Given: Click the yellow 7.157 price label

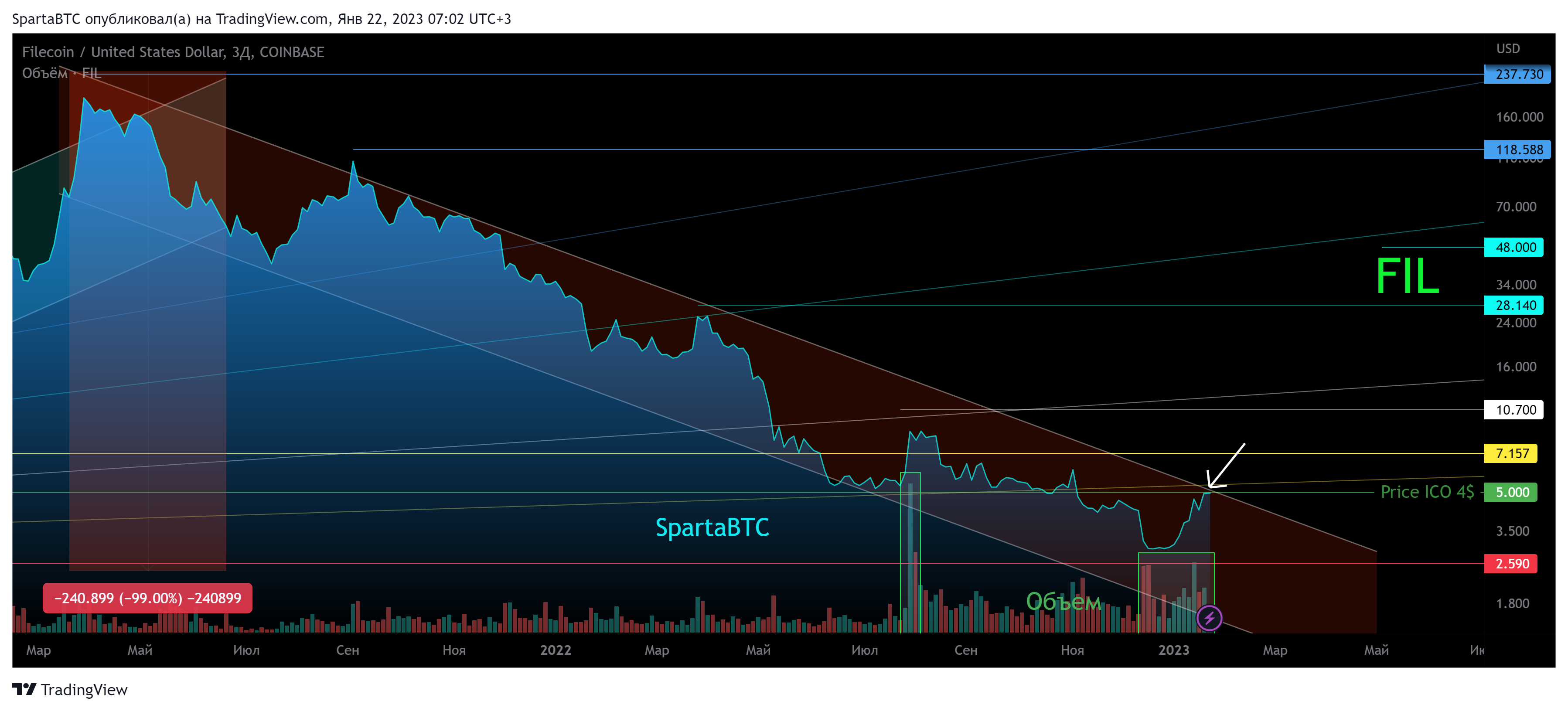Looking at the screenshot, I should click(x=1511, y=453).
